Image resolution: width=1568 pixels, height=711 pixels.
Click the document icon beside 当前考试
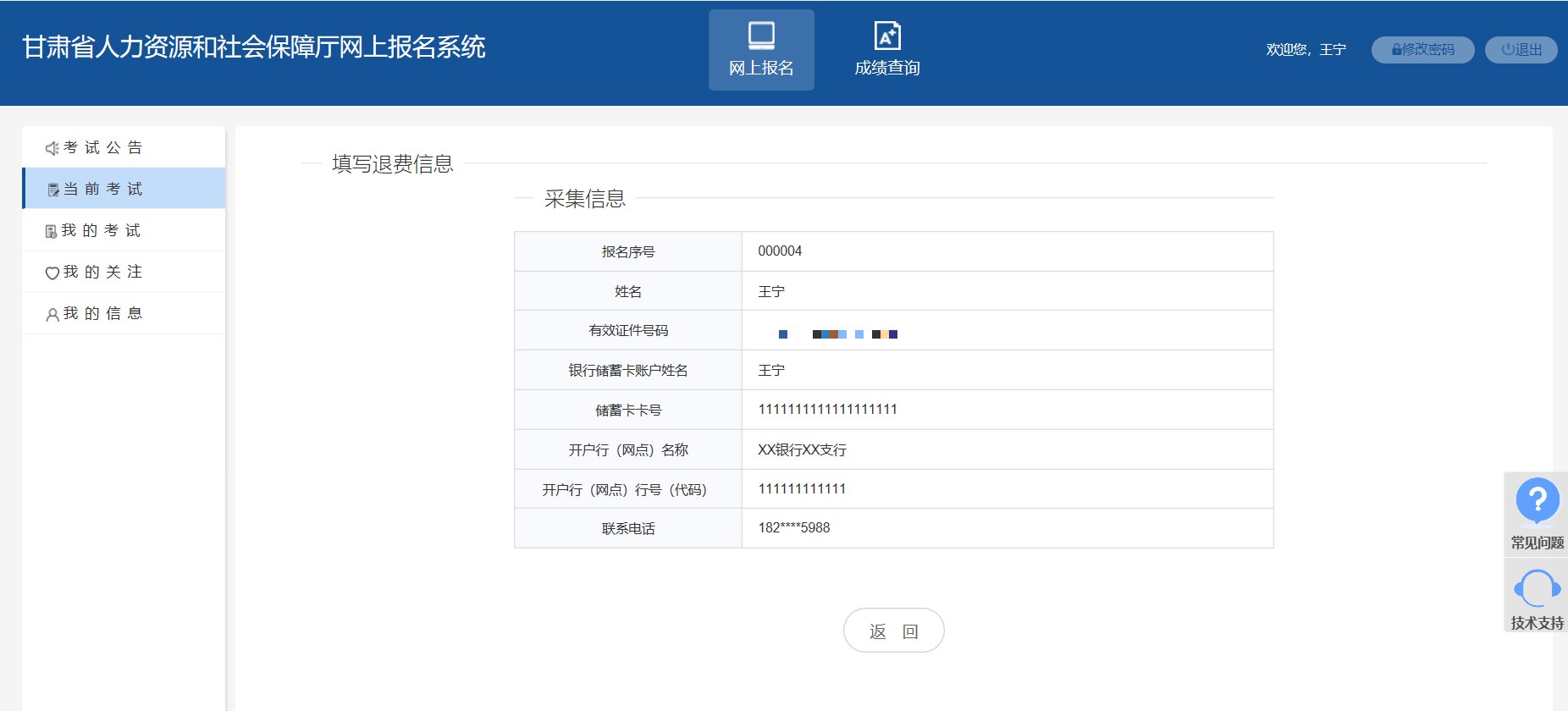click(53, 190)
